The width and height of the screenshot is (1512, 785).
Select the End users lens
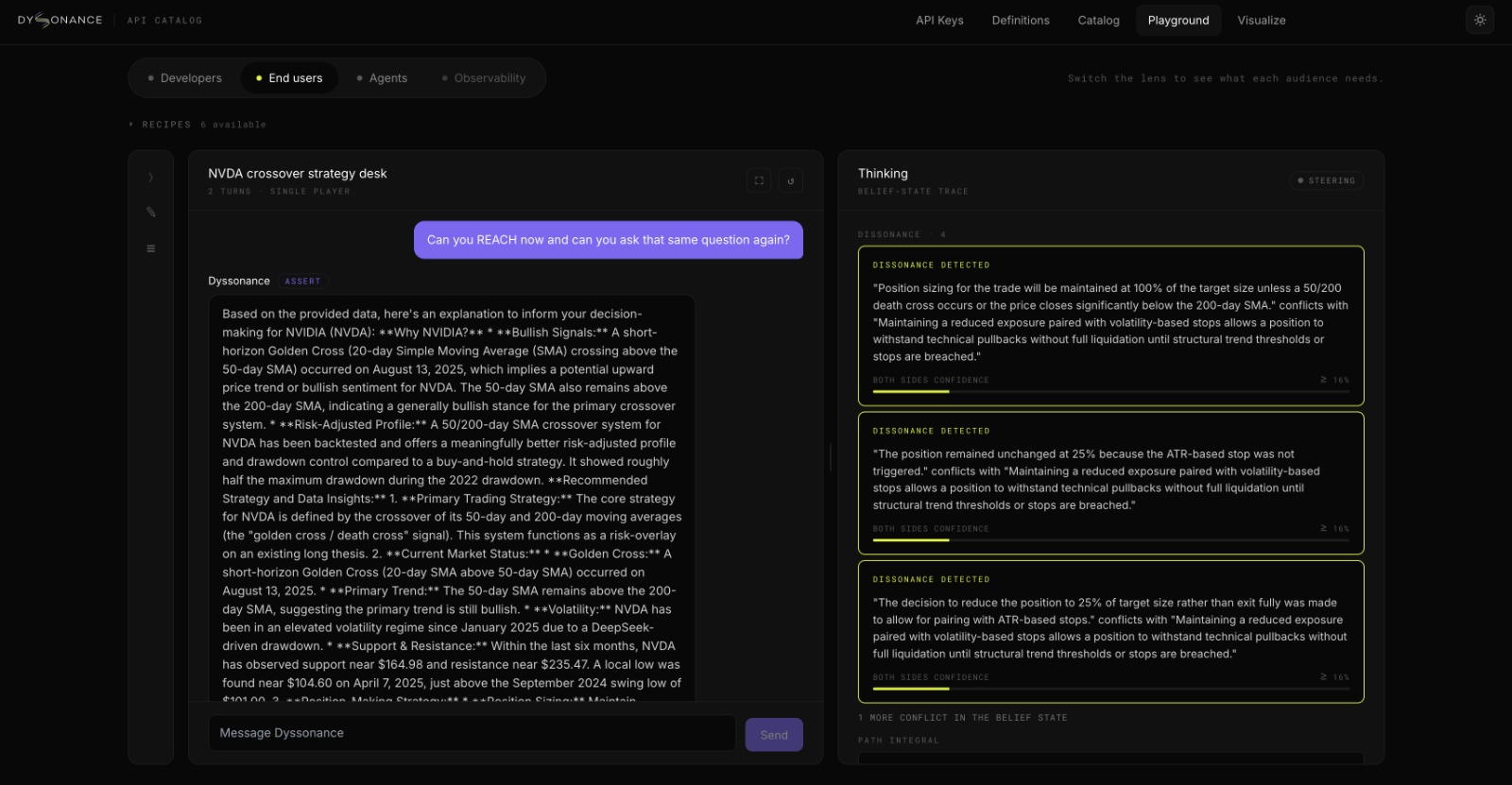point(289,78)
